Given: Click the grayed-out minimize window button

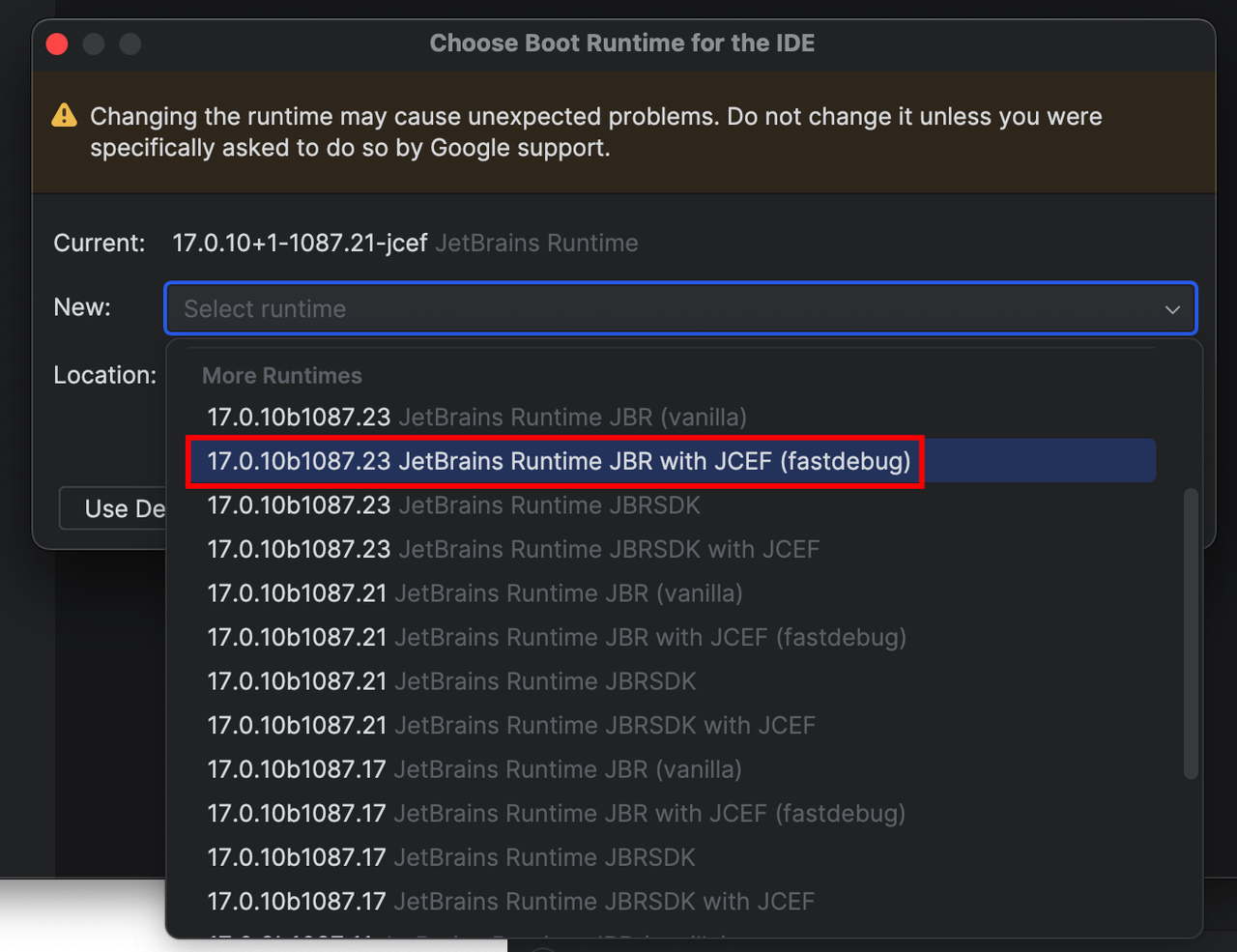Looking at the screenshot, I should click(x=94, y=43).
